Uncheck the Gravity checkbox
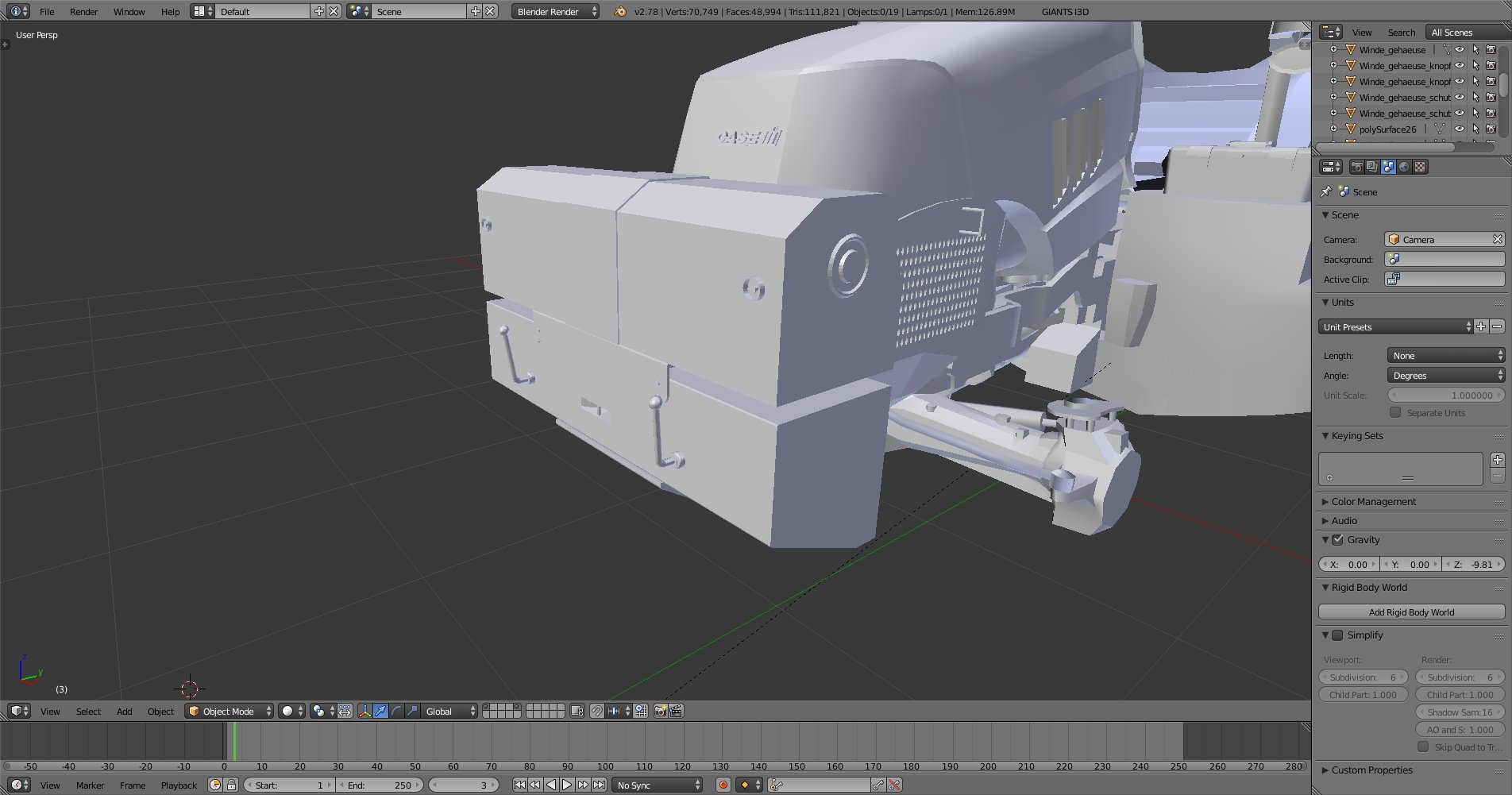 (1338, 539)
